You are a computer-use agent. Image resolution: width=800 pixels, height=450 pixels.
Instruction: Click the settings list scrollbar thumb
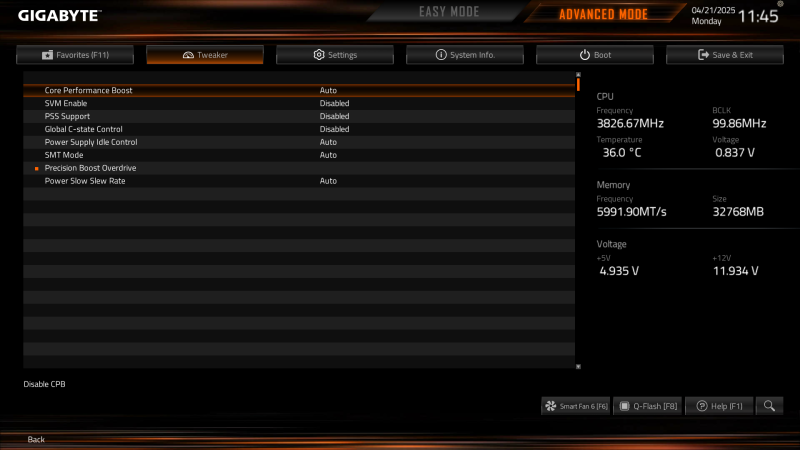point(578,85)
